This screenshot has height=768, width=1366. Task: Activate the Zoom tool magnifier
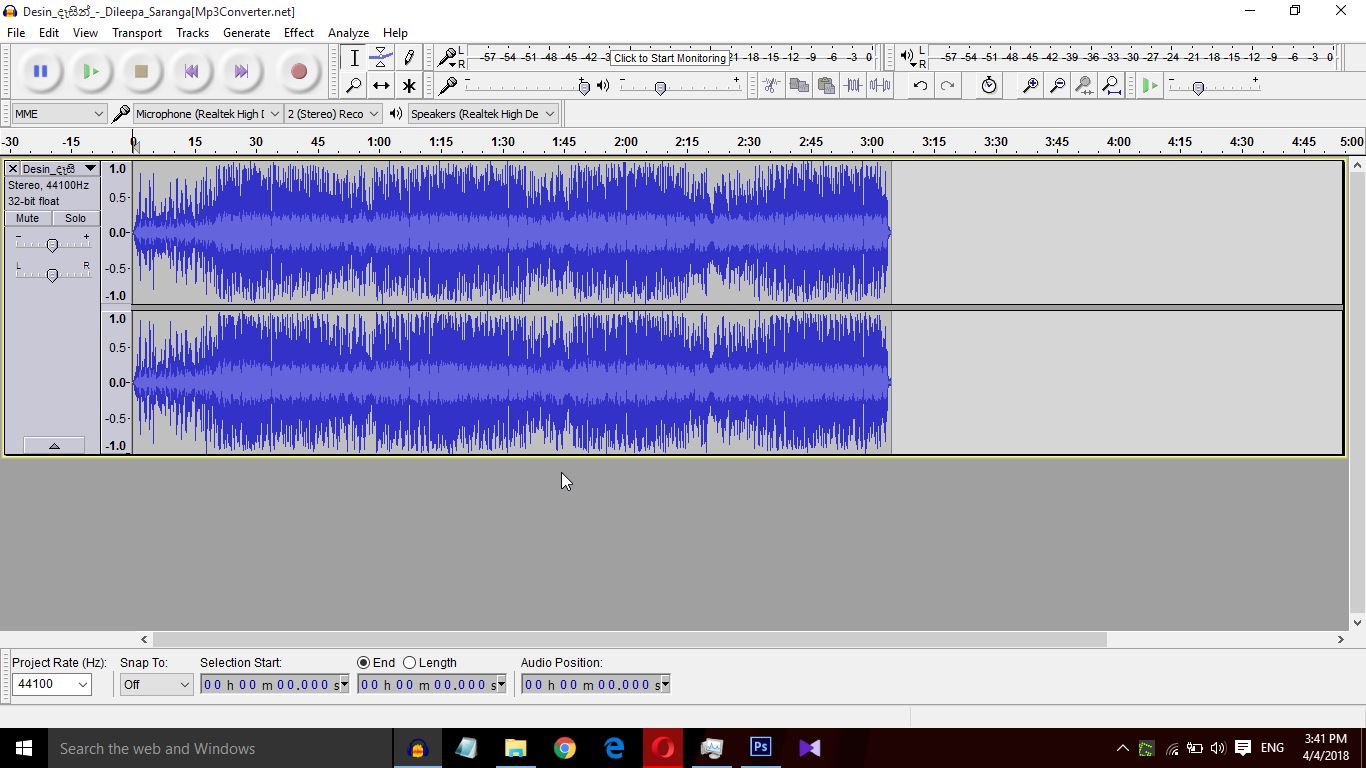coord(354,86)
